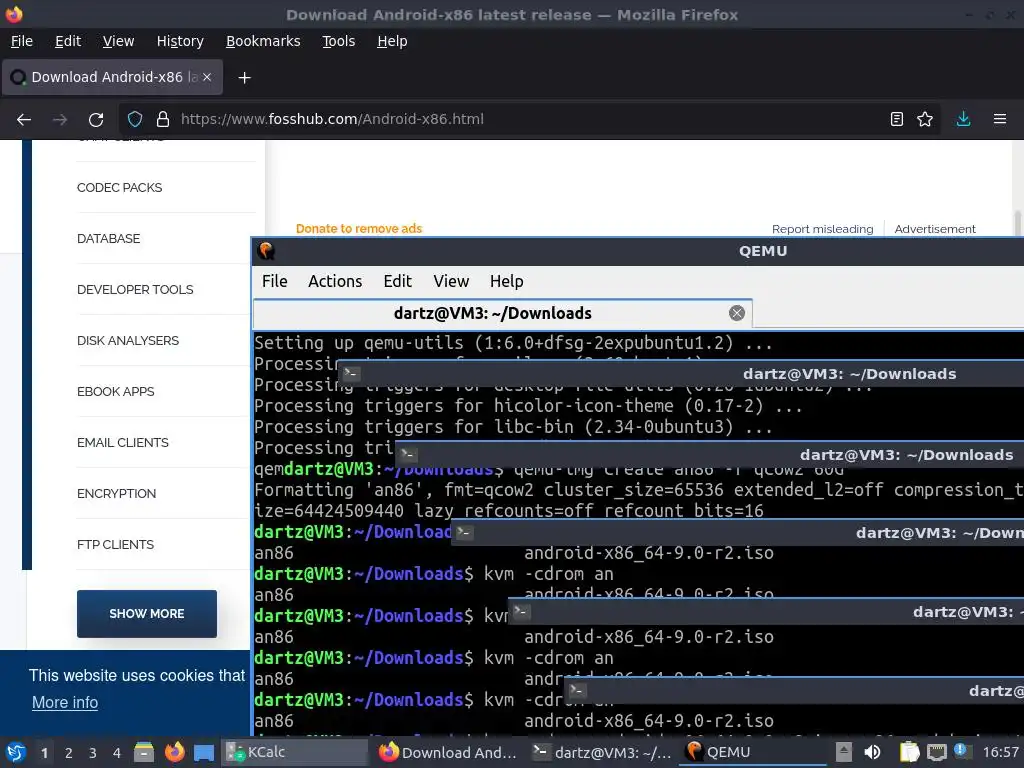Click the SHOW MORE button
This screenshot has width=1024, height=768.
(147, 614)
